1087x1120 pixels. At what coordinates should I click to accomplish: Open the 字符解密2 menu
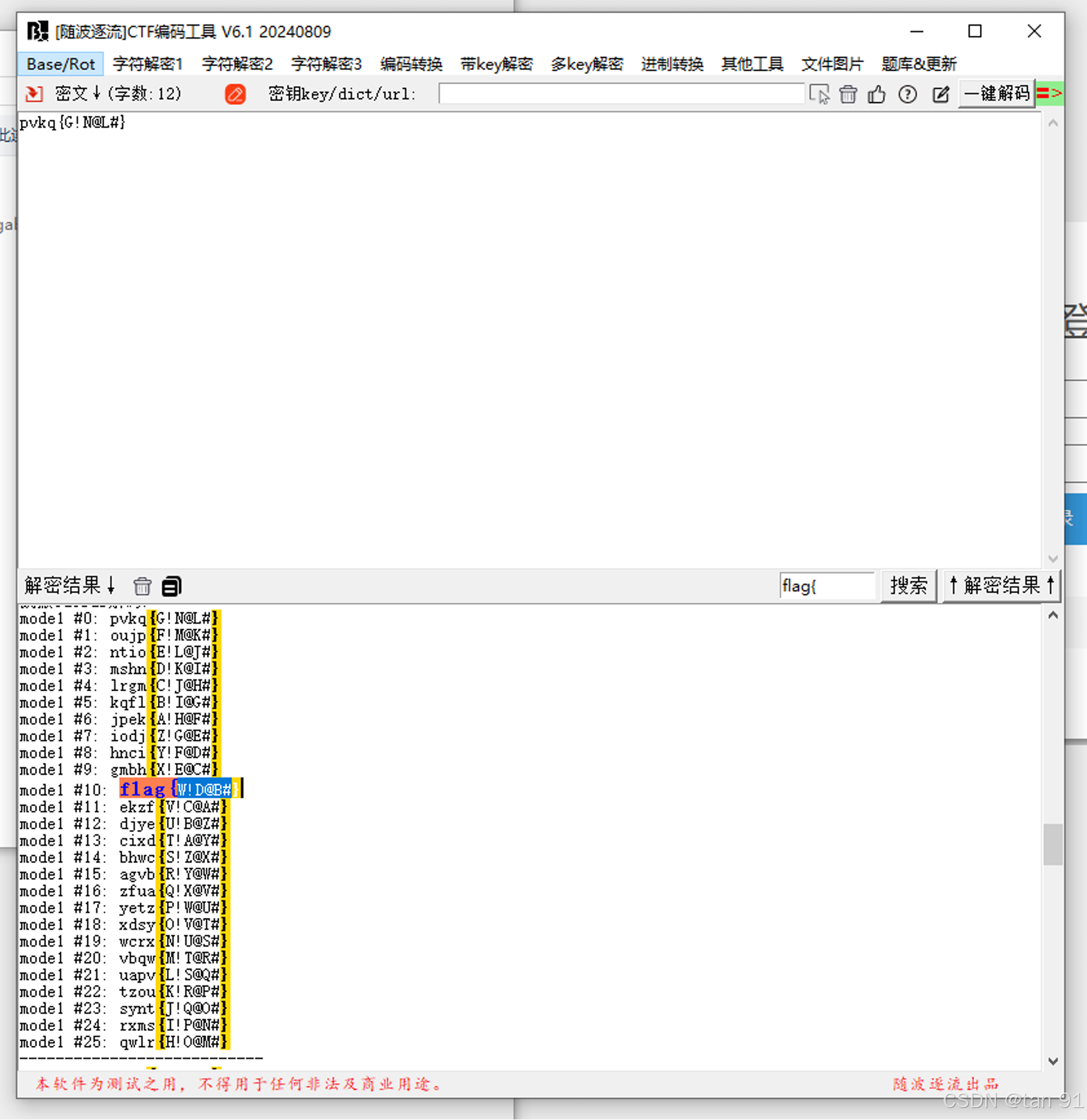(x=237, y=63)
